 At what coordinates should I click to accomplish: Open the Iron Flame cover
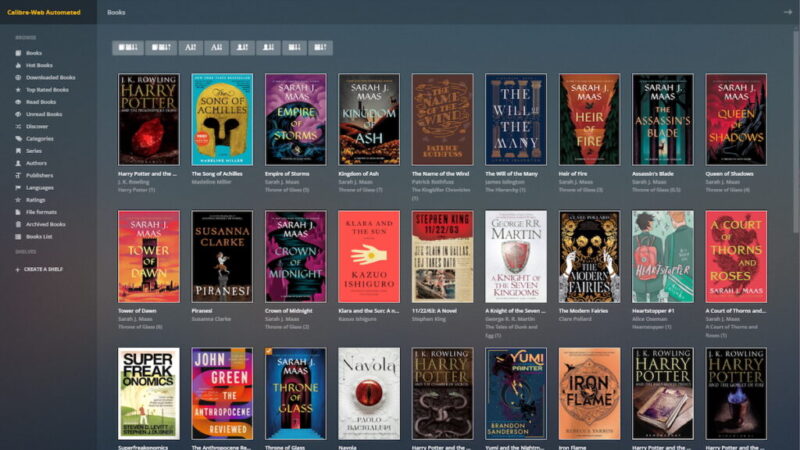click(x=589, y=394)
